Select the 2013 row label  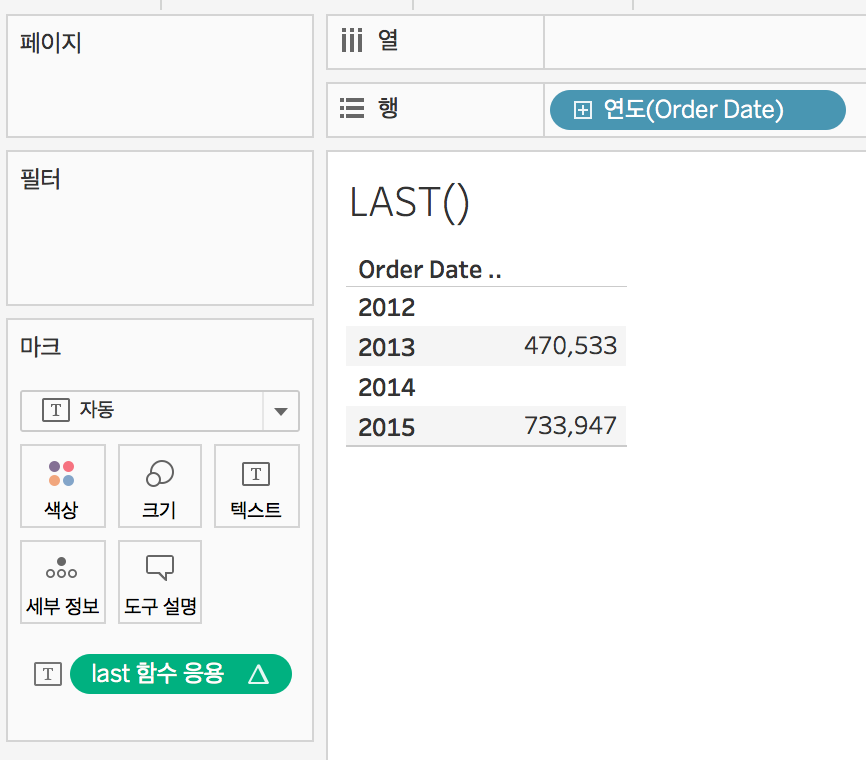coord(387,347)
